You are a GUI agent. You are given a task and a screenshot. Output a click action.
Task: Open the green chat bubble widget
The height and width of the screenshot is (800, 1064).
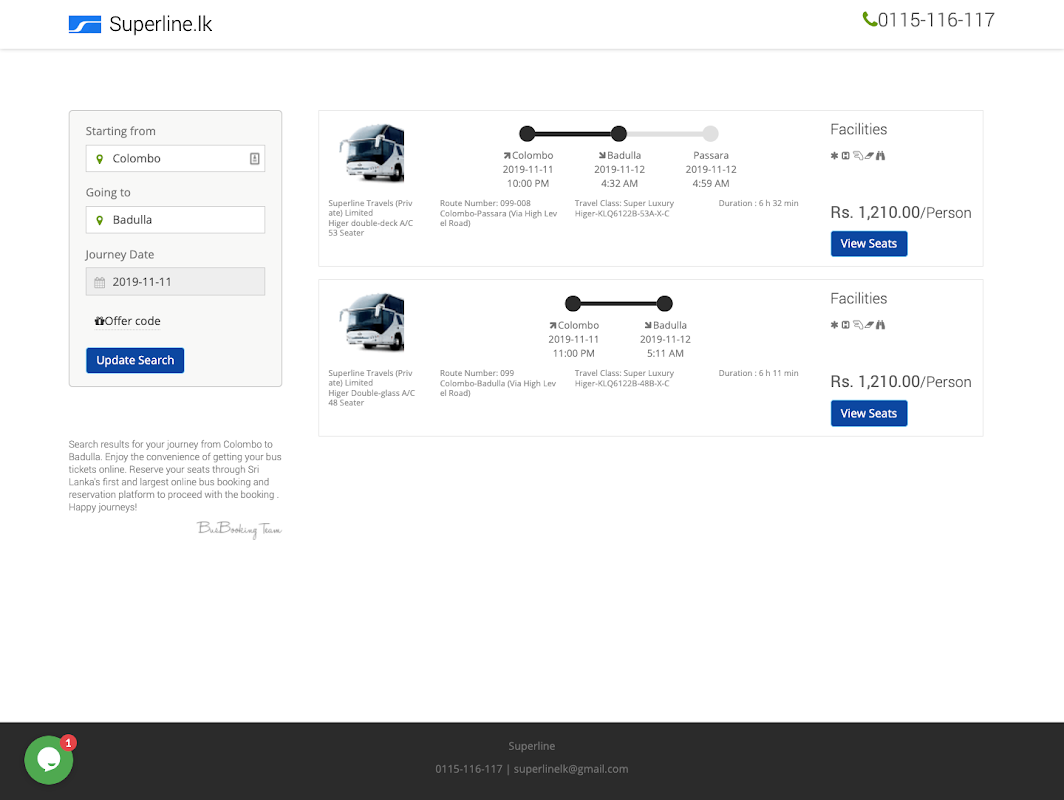click(x=49, y=760)
